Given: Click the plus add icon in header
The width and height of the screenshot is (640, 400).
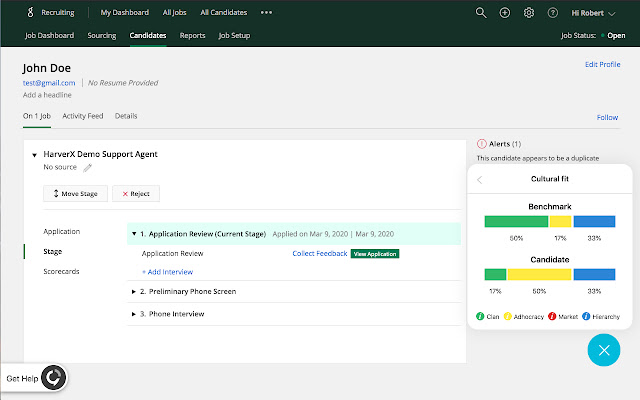Looking at the screenshot, I should point(505,13).
